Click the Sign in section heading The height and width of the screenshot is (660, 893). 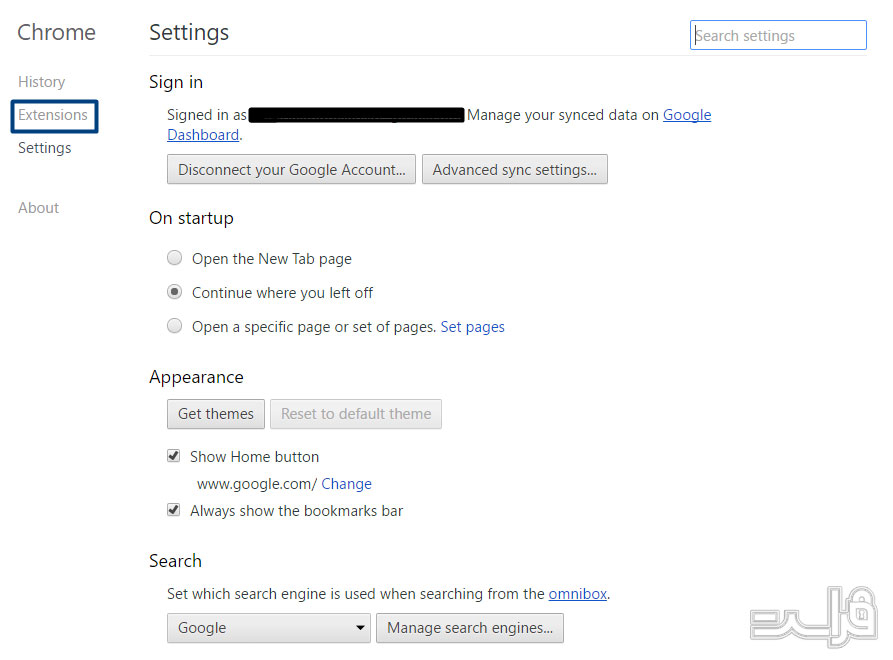176,82
